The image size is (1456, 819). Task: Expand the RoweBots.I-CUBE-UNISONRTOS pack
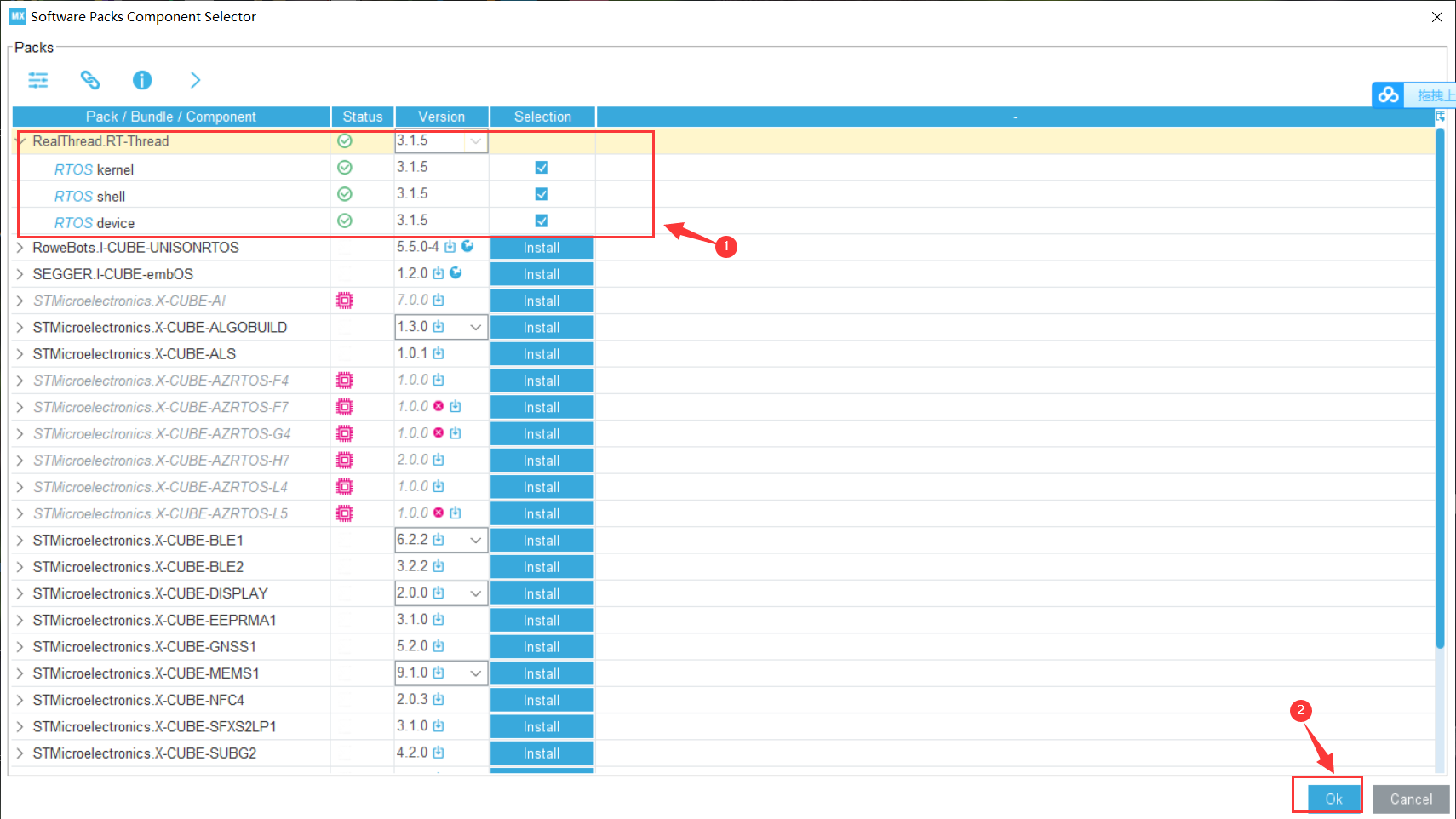click(x=20, y=248)
